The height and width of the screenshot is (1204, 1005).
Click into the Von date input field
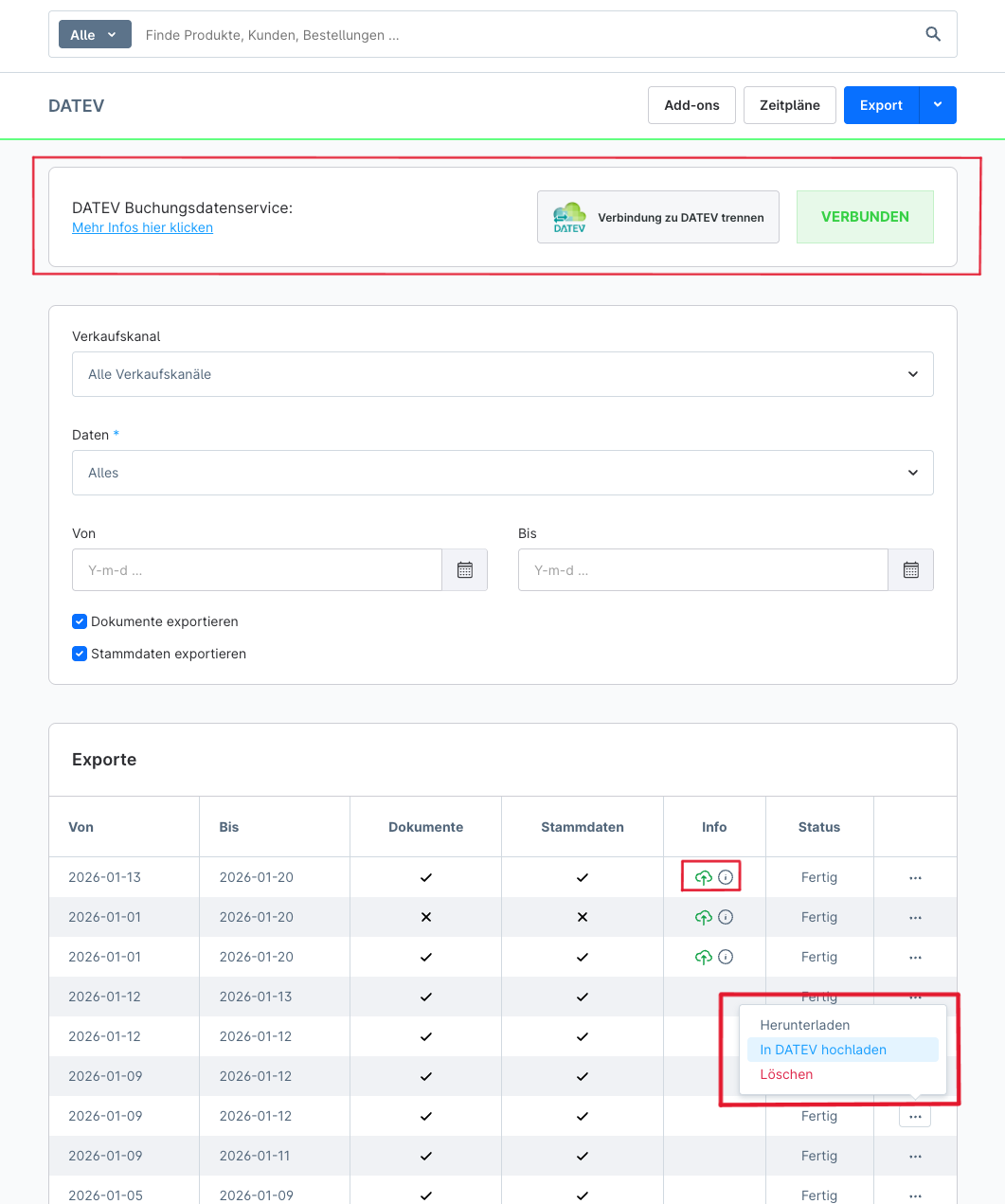(x=257, y=570)
